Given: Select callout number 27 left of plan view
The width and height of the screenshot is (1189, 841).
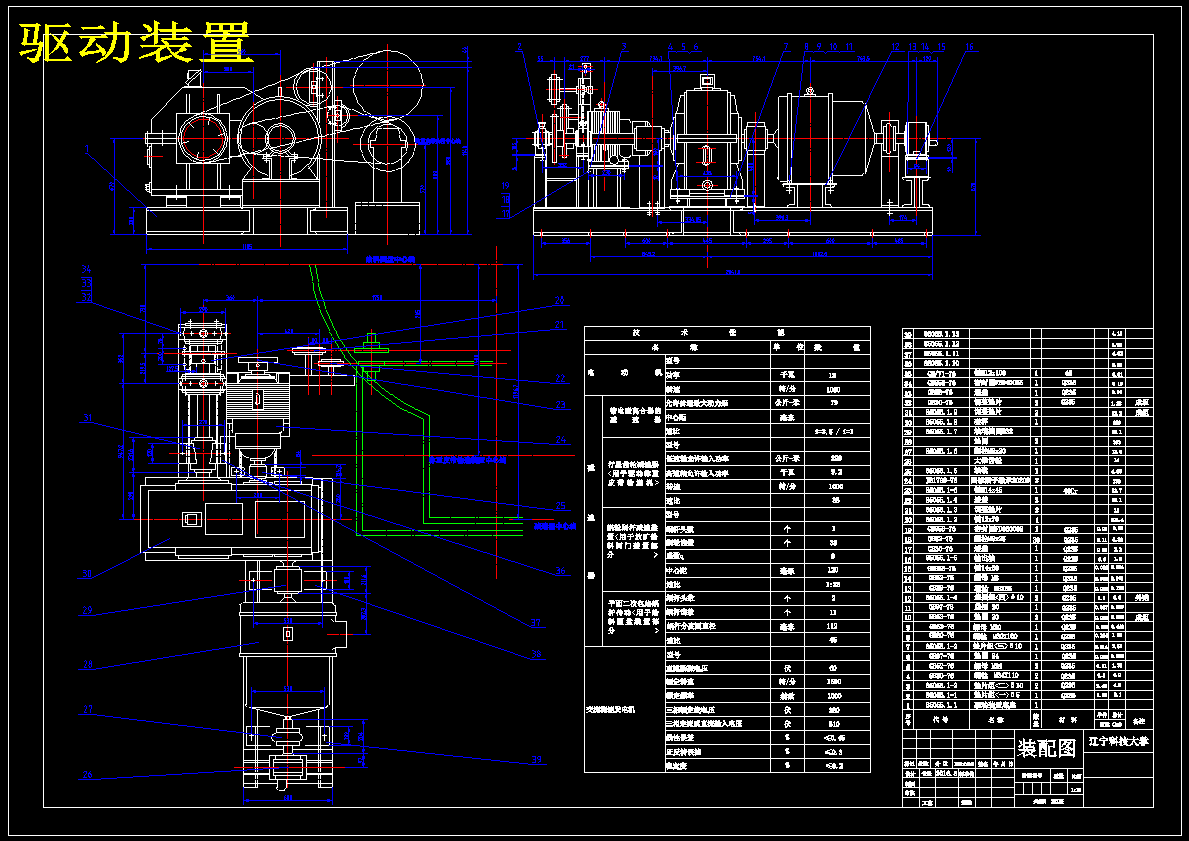Looking at the screenshot, I should coord(88,711).
